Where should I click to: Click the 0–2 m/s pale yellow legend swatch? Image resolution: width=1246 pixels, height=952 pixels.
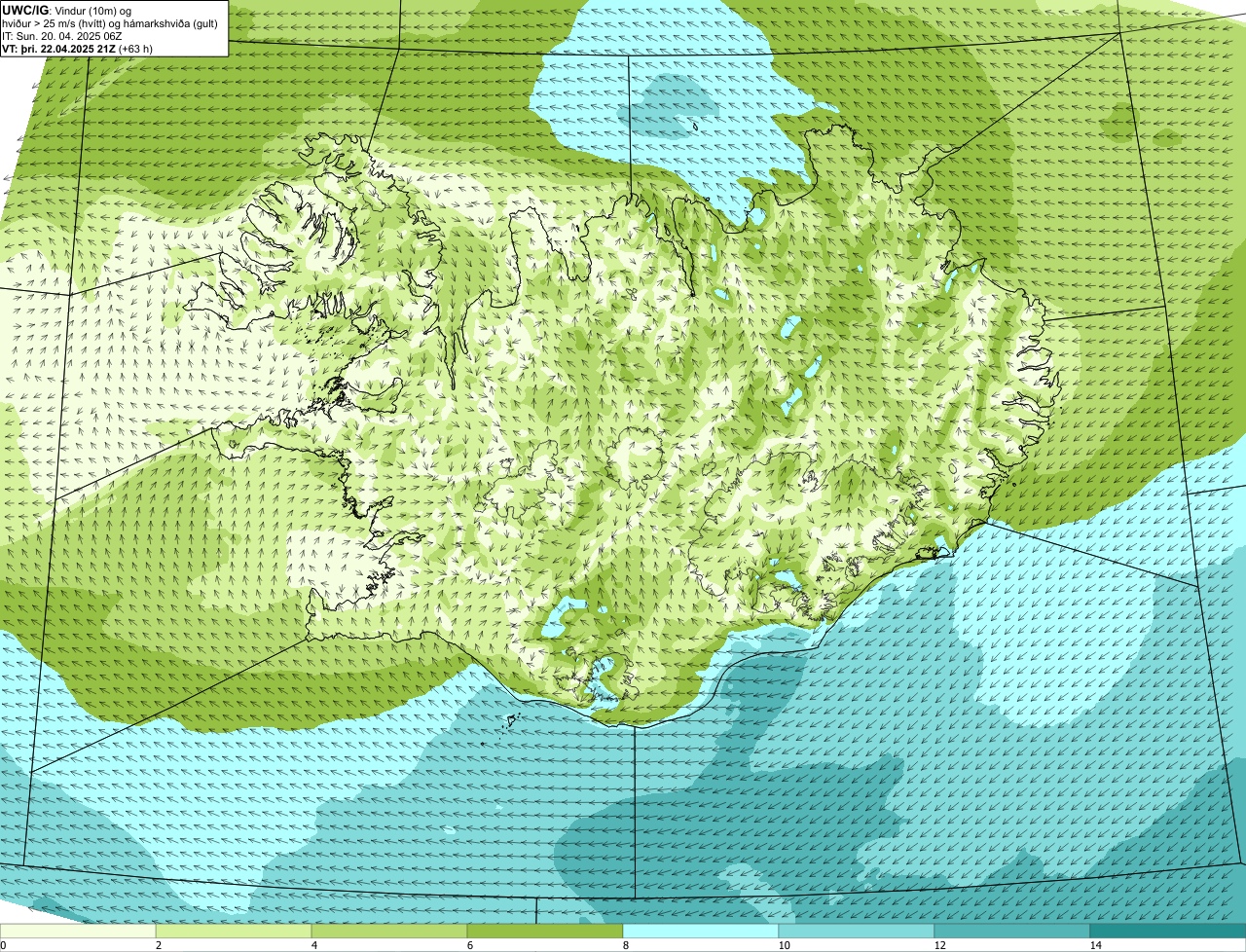[x=78, y=932]
